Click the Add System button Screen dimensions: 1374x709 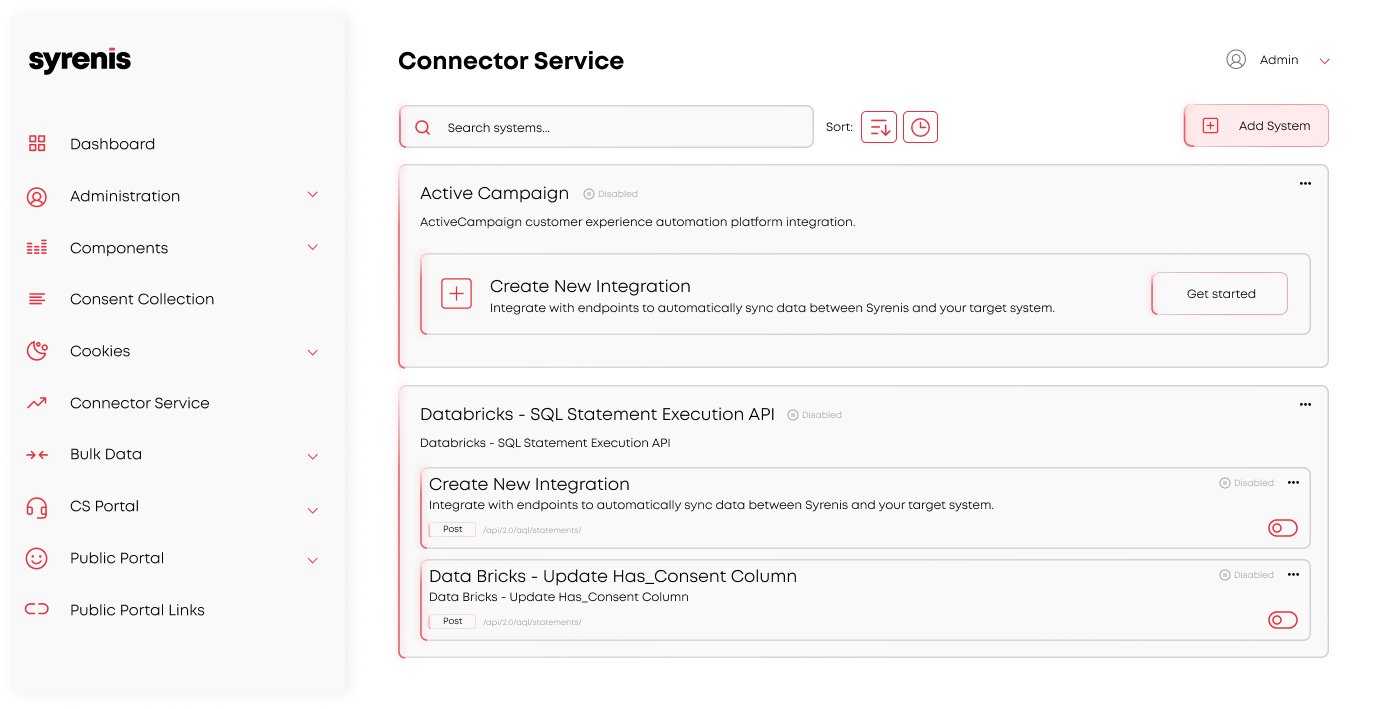1257,126
